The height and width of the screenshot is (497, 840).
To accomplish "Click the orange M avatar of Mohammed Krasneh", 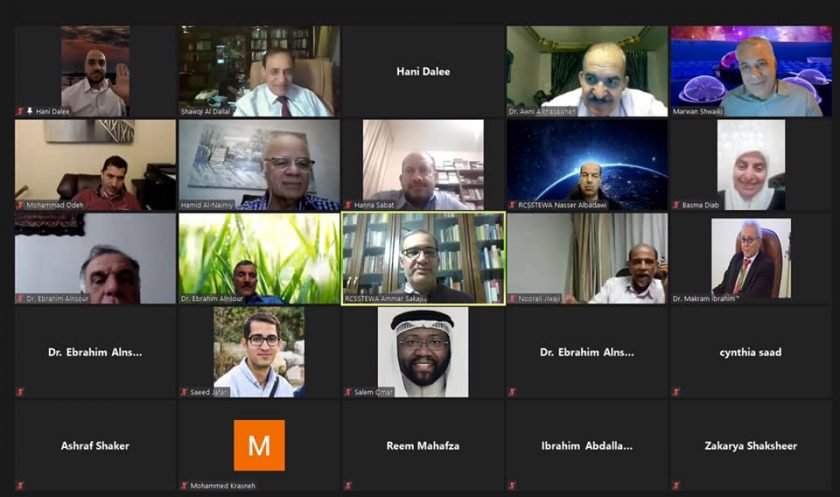I will pyautogui.click(x=259, y=445).
